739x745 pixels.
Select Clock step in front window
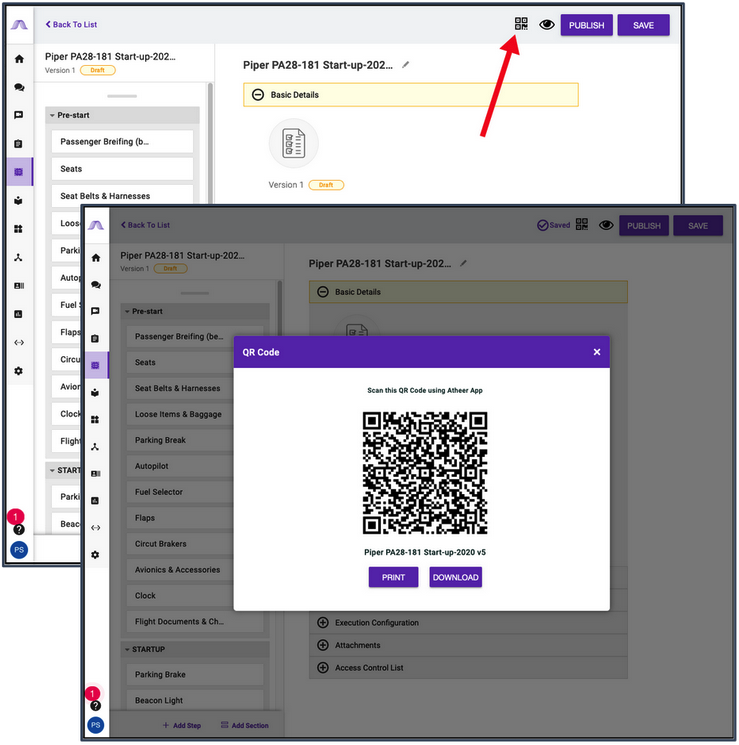[x=180, y=595]
